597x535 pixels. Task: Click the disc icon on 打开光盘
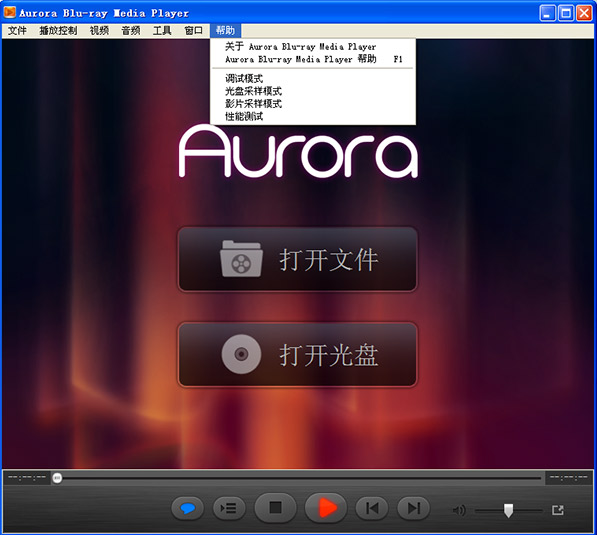(241, 354)
